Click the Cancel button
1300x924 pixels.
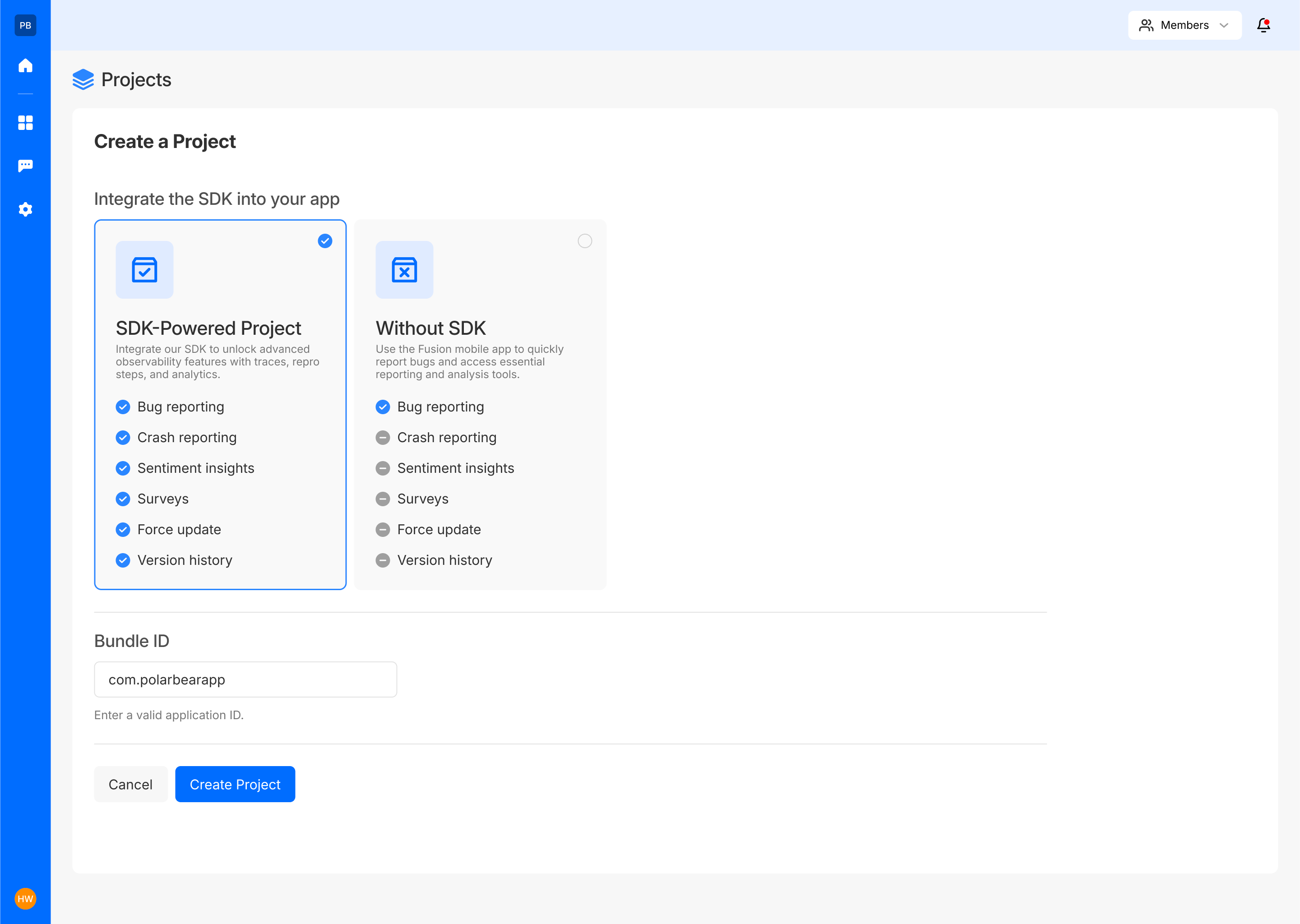pyautogui.click(x=130, y=784)
